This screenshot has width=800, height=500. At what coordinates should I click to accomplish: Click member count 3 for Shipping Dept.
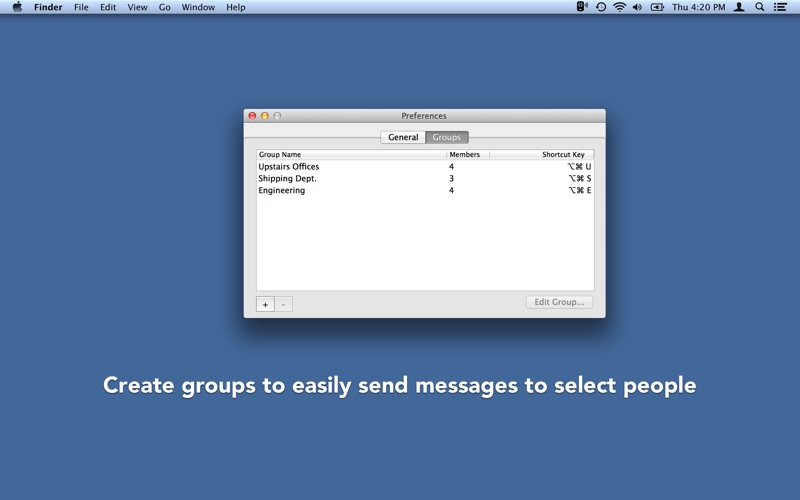tap(451, 179)
